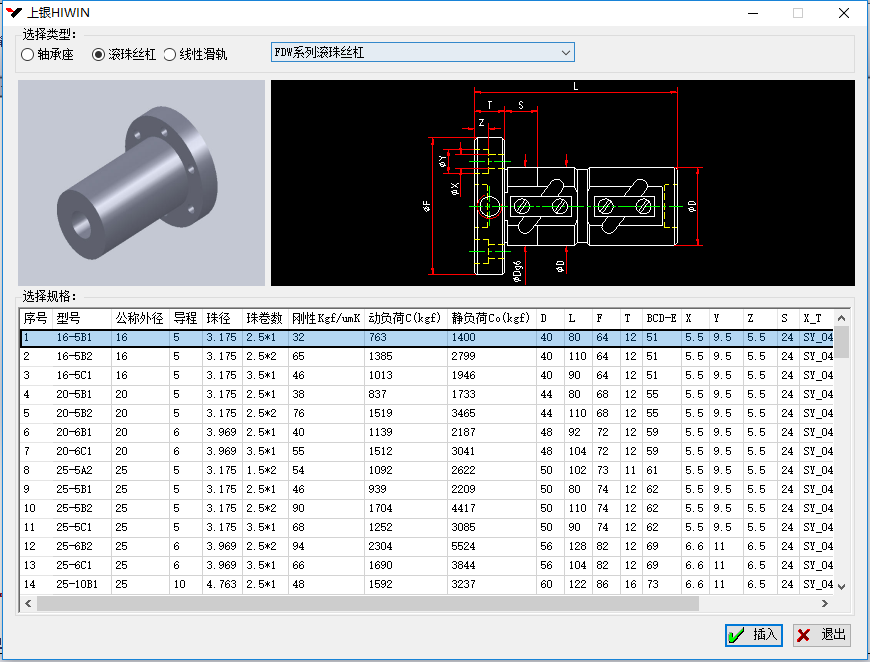Click the 动负荷C(kgf) column header
The height and width of the screenshot is (662, 870).
coord(405,318)
